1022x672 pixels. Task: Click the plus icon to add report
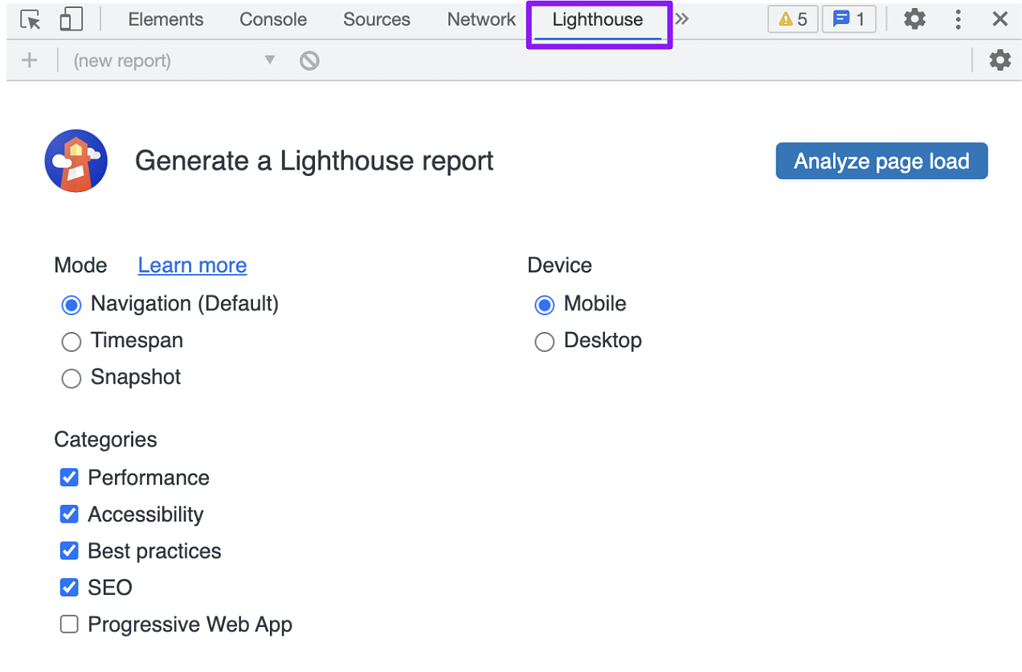(29, 61)
